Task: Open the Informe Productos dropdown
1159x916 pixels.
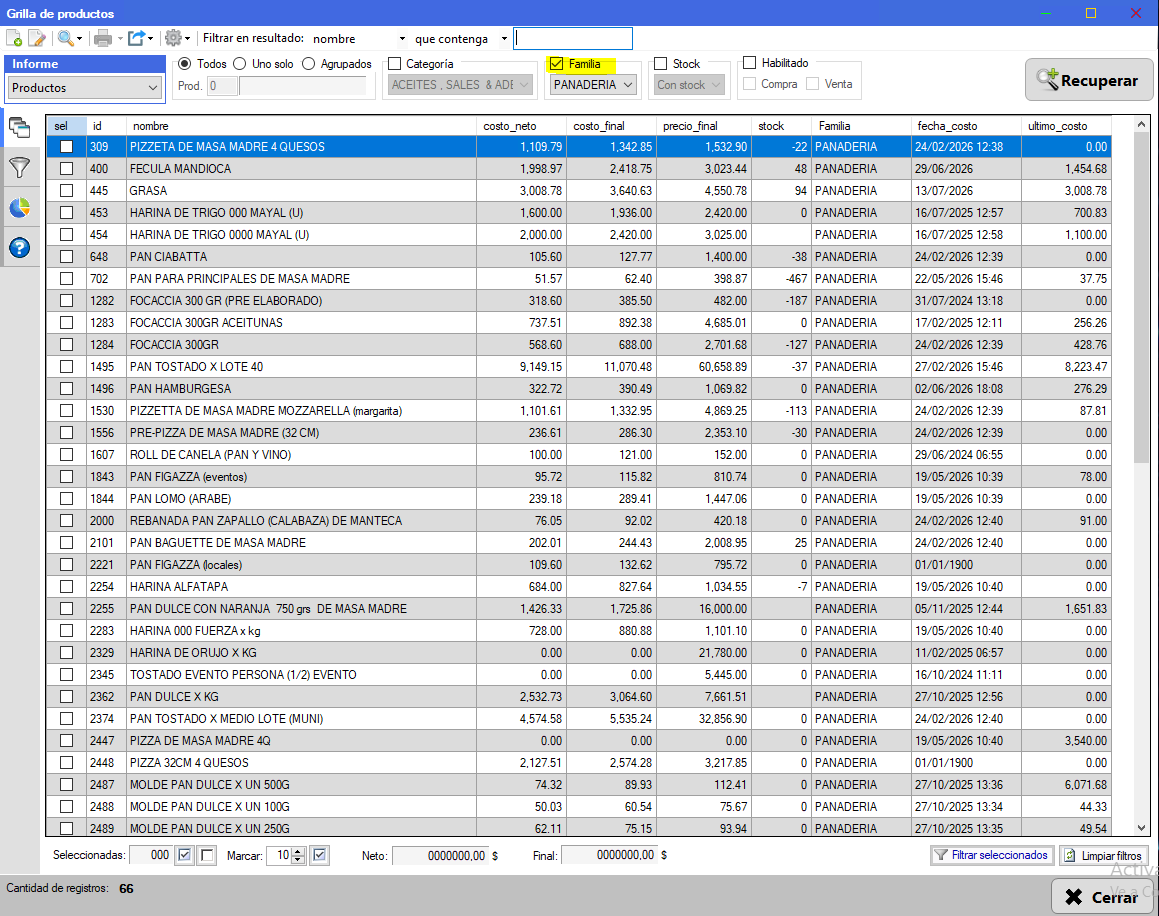Action: click(x=85, y=87)
